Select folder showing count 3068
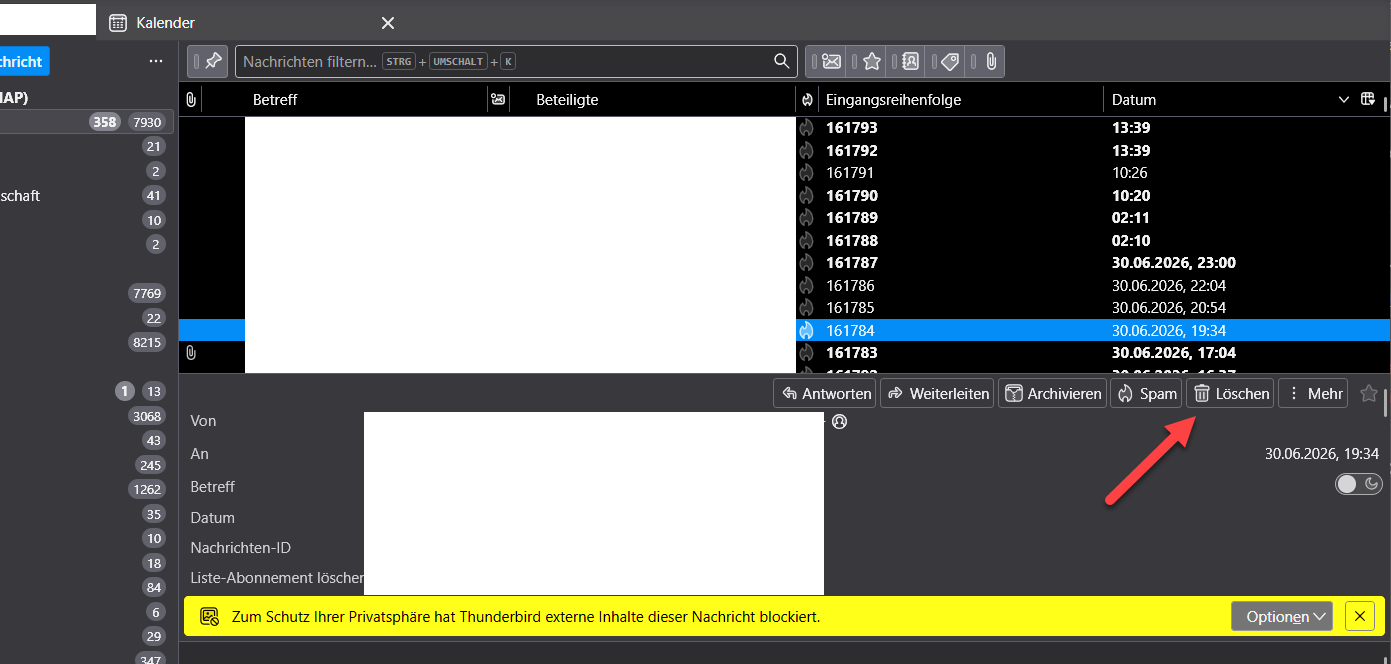Viewport: 1391px width, 664px height. tap(87, 416)
